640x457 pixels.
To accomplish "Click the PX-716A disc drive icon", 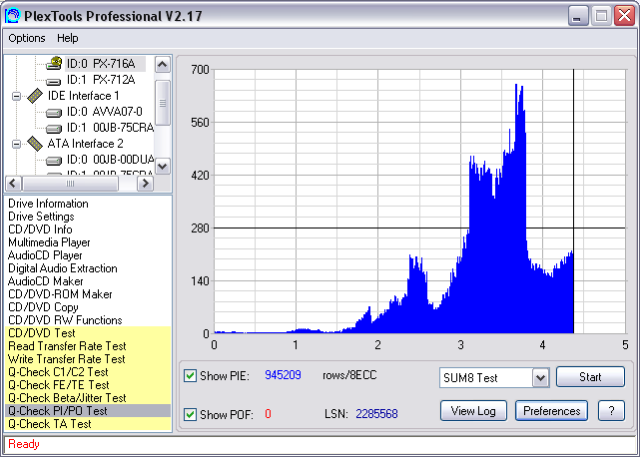I will click(x=54, y=63).
